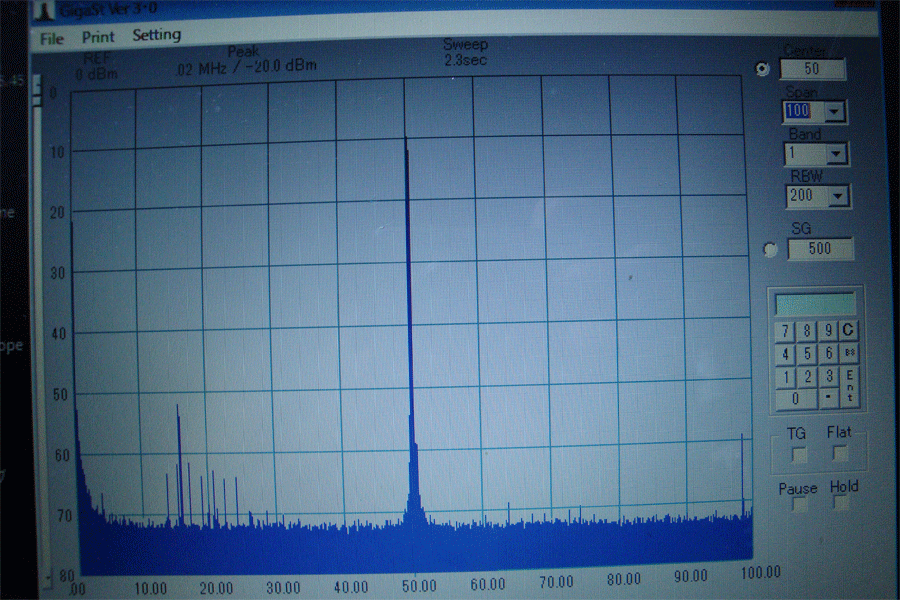Image resolution: width=900 pixels, height=600 pixels.
Task: Open the Setting menu
Action: point(157,35)
